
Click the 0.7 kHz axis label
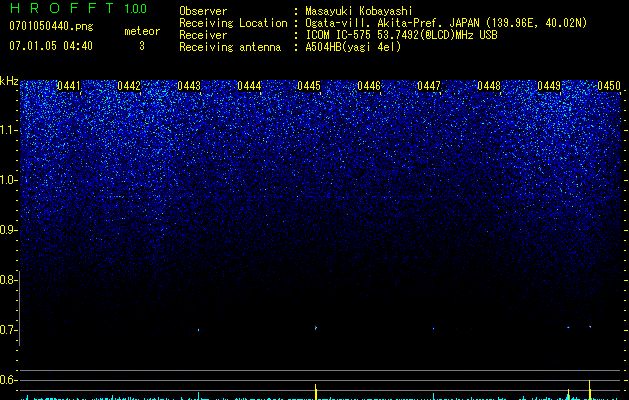pyautogui.click(x=8, y=330)
